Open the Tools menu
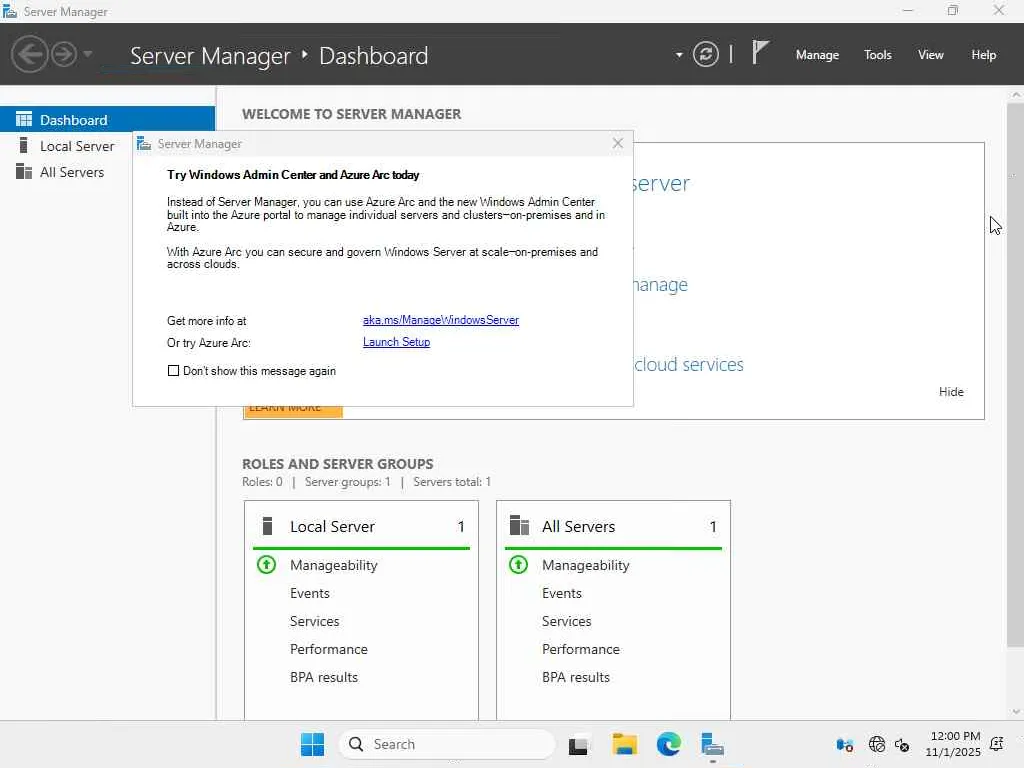 878,55
